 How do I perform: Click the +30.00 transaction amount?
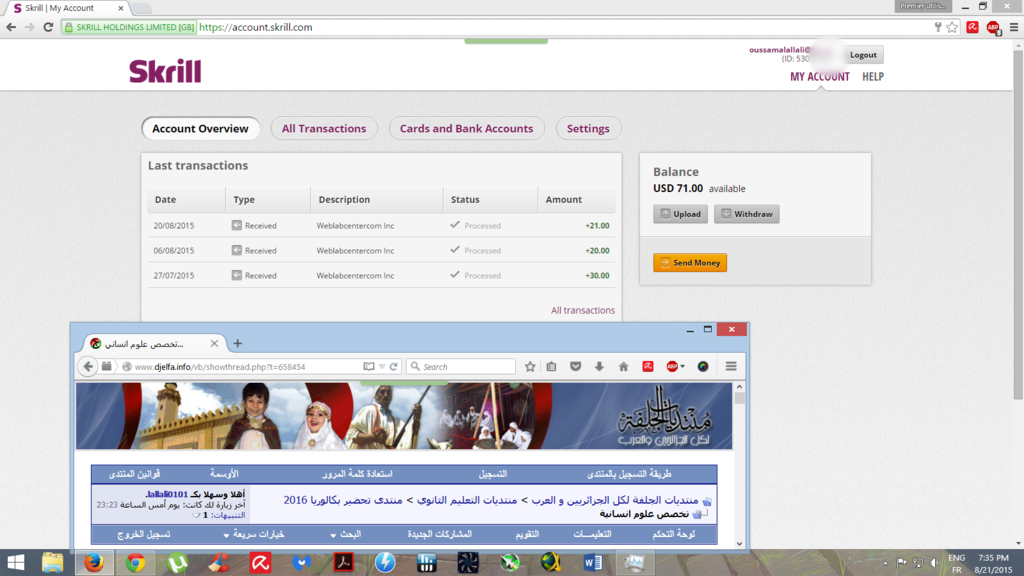pyautogui.click(x=598, y=276)
